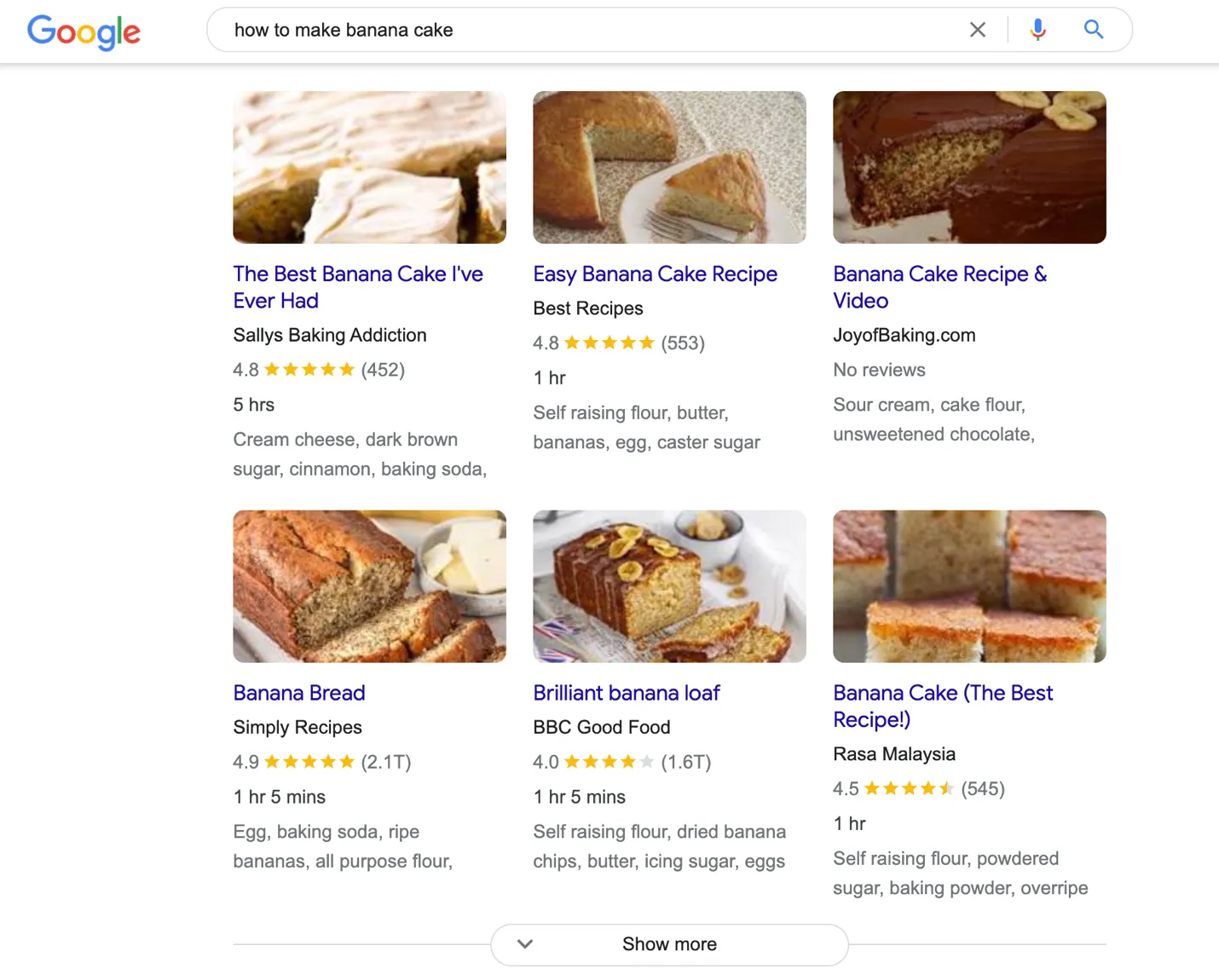The width and height of the screenshot is (1219, 980).
Task: Click the Google logo
Action: pos(84,32)
